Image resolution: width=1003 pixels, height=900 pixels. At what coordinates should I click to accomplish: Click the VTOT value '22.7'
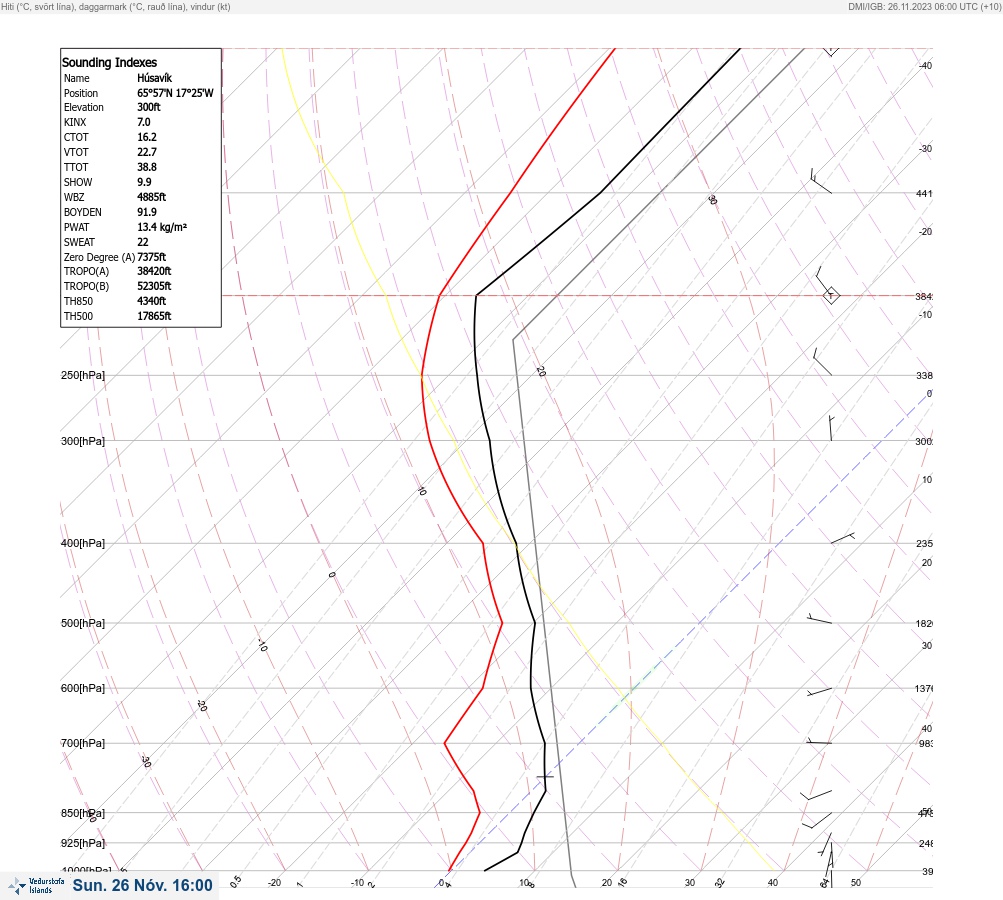[147, 152]
